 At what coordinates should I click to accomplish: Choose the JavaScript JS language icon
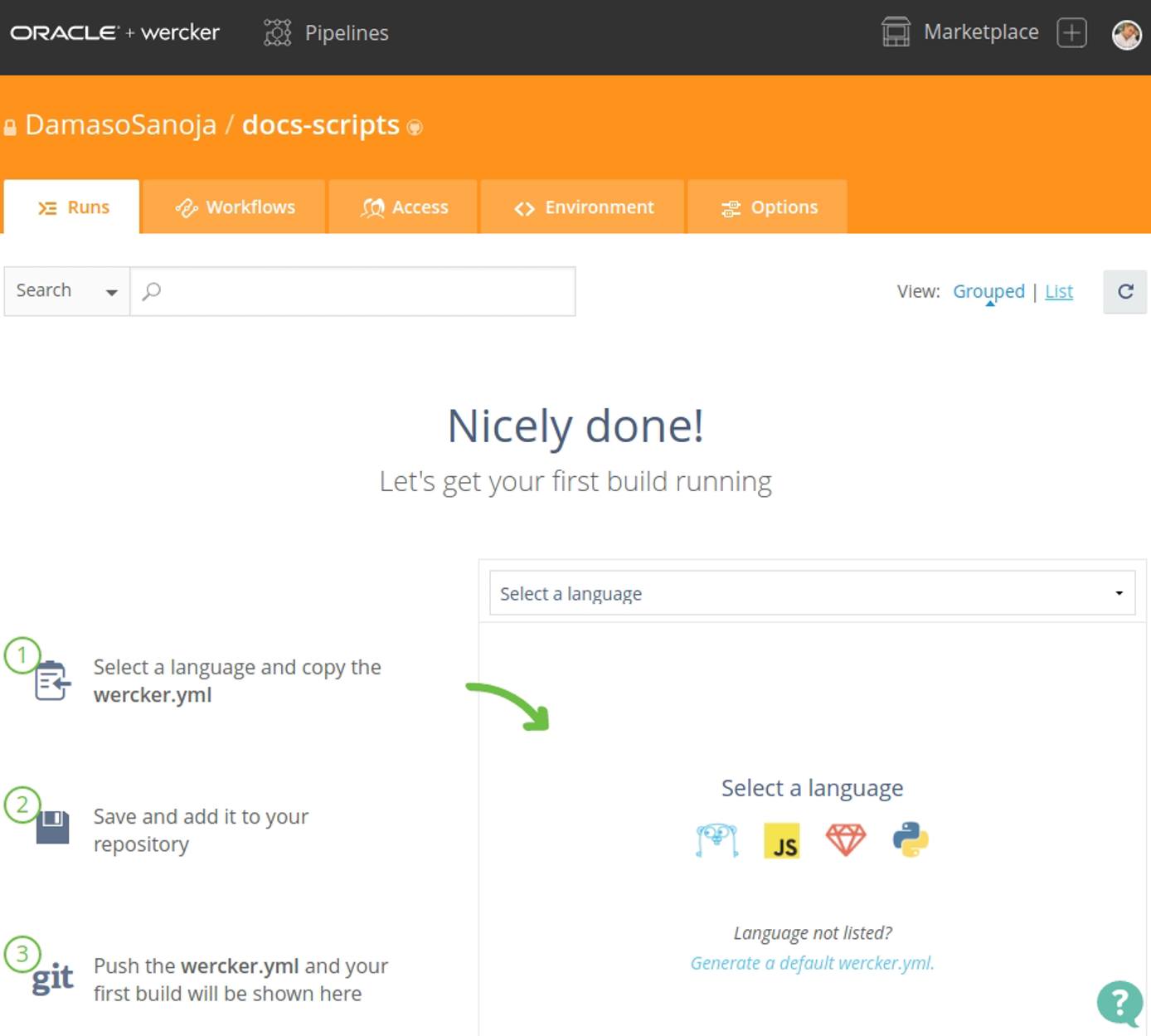pos(781,840)
